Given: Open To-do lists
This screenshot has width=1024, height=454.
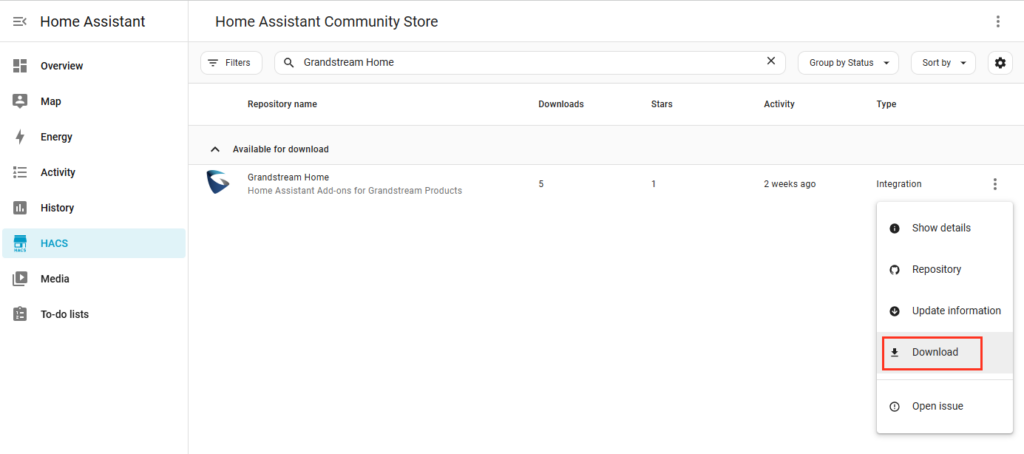Looking at the screenshot, I should coord(93,314).
